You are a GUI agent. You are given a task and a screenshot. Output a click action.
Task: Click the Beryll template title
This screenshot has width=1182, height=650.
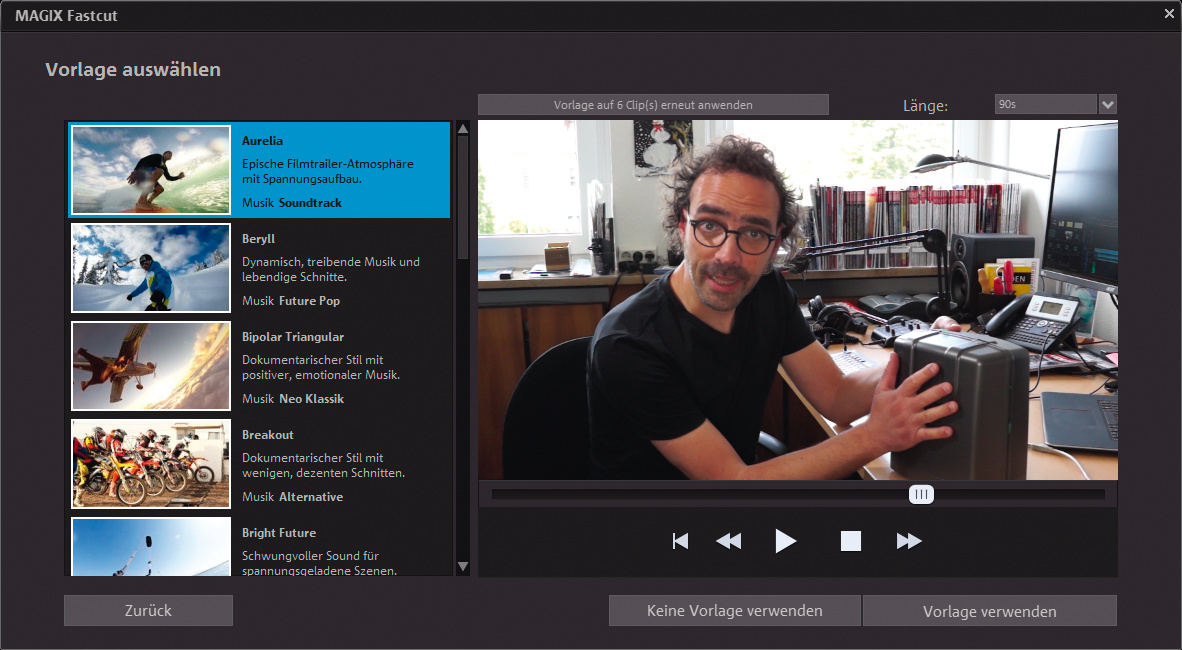coord(259,239)
